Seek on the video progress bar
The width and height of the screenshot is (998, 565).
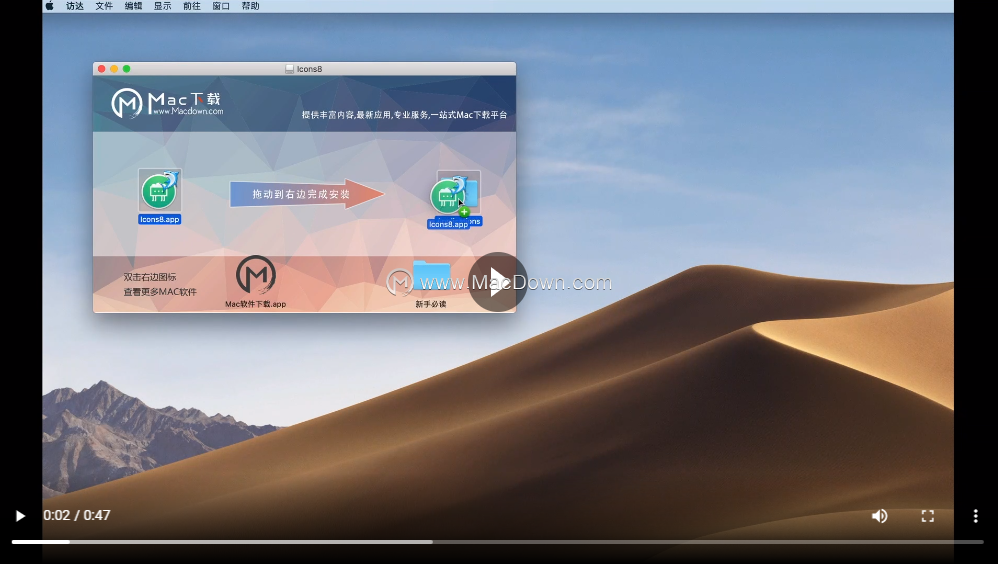(x=498, y=542)
